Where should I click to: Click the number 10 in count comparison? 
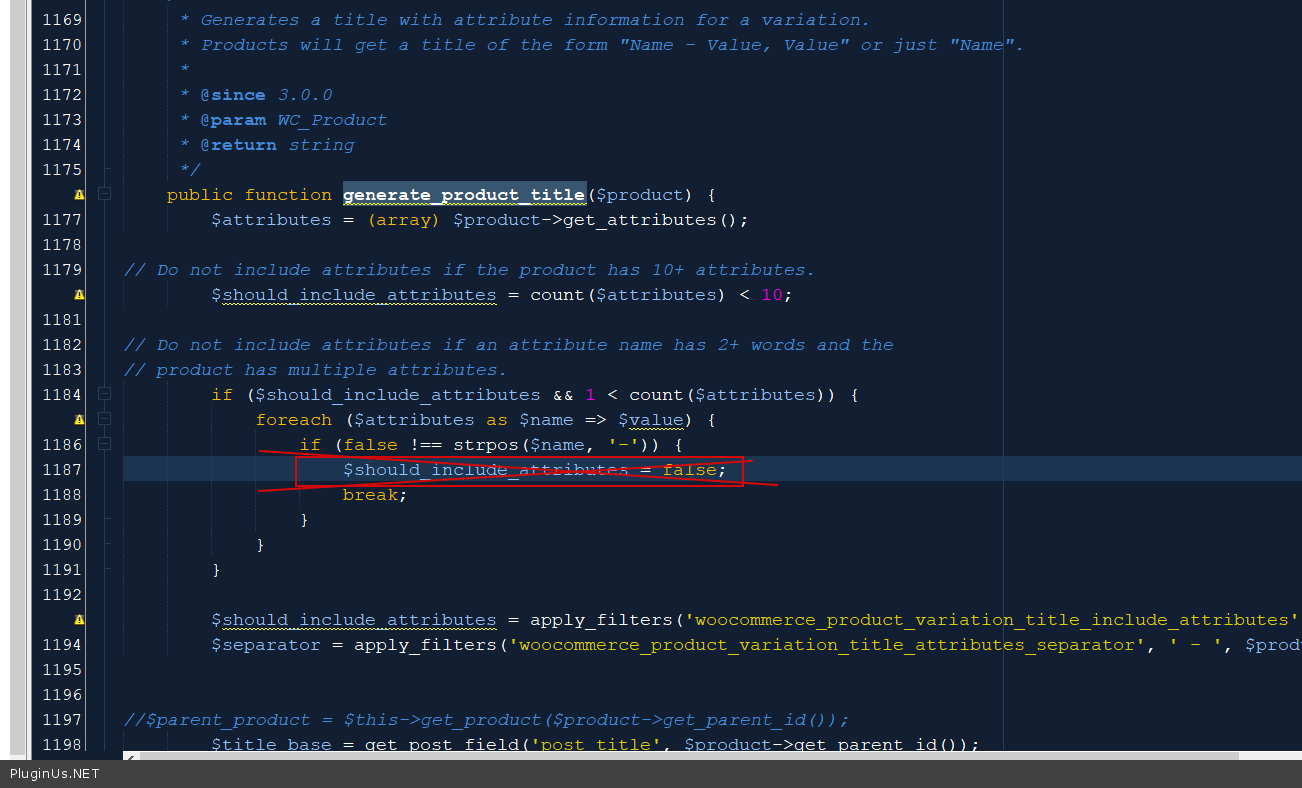coord(771,295)
